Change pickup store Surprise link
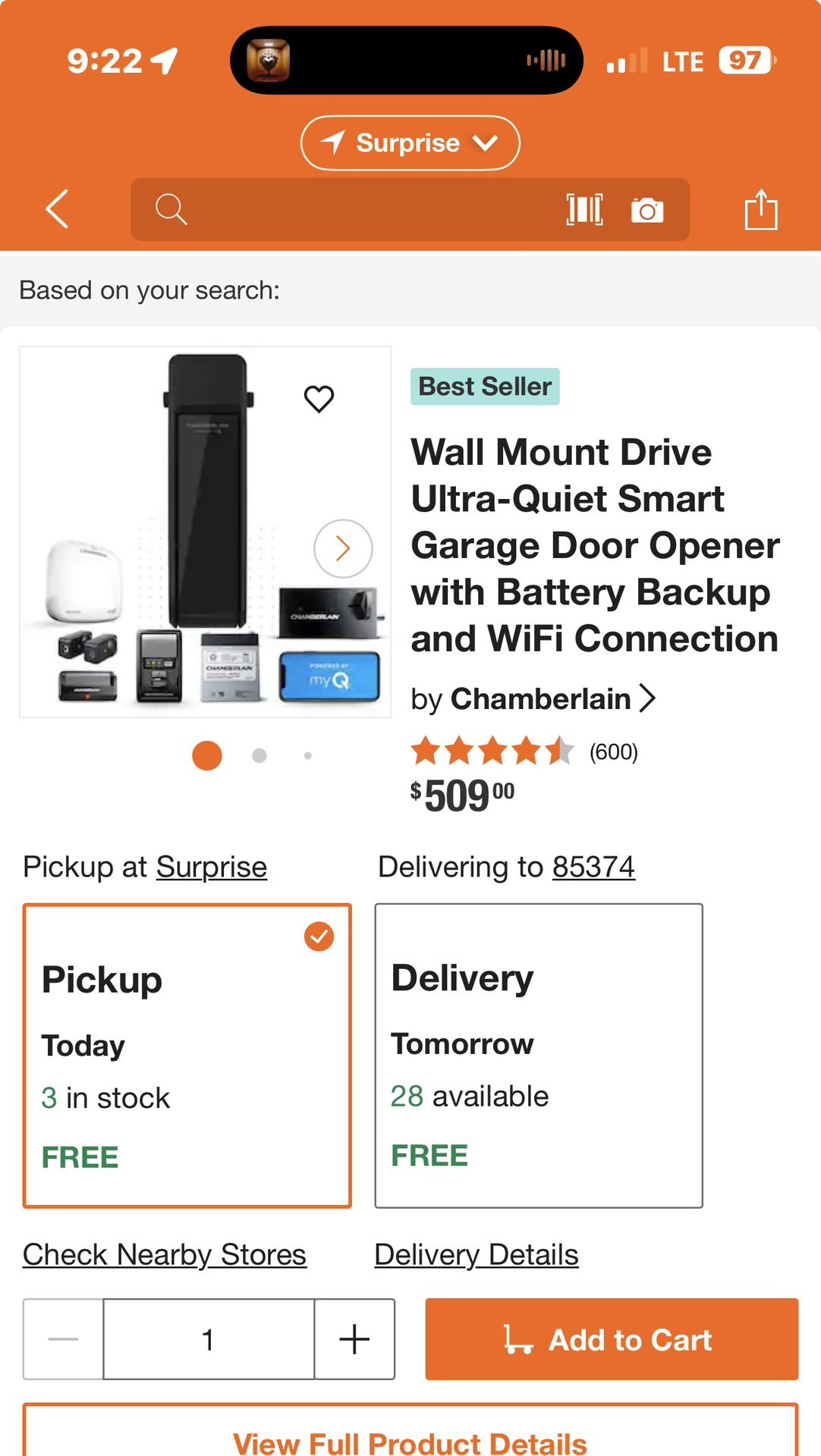Viewport: 821px width, 1456px height. pyautogui.click(x=212, y=867)
